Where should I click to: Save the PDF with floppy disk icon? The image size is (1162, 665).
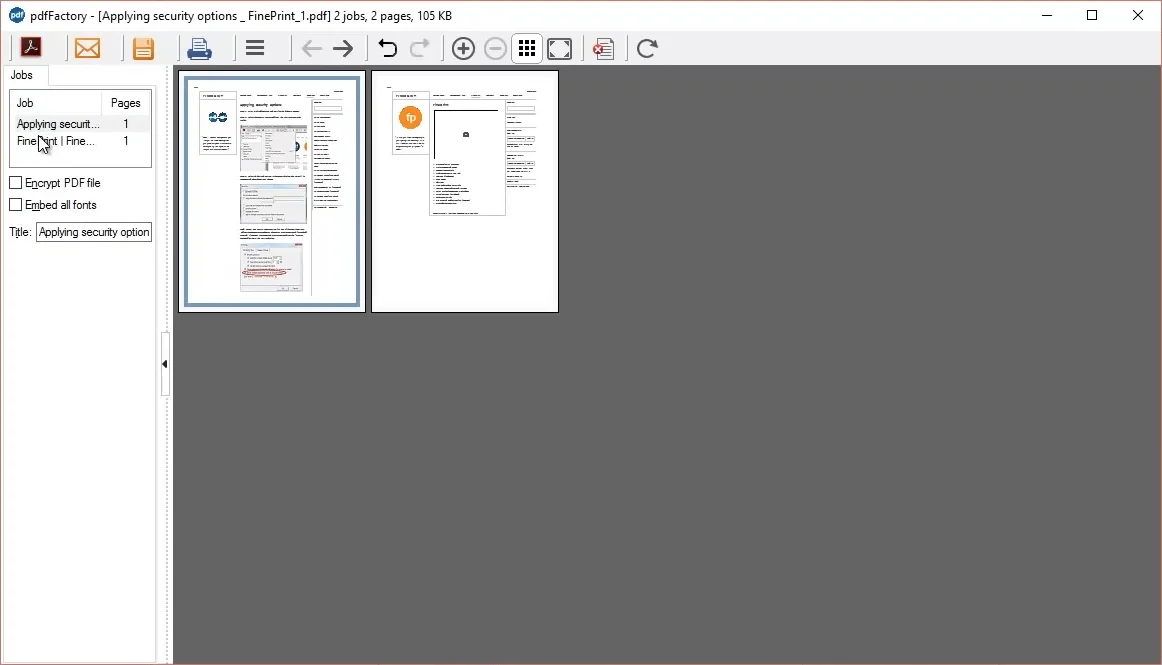[x=144, y=48]
